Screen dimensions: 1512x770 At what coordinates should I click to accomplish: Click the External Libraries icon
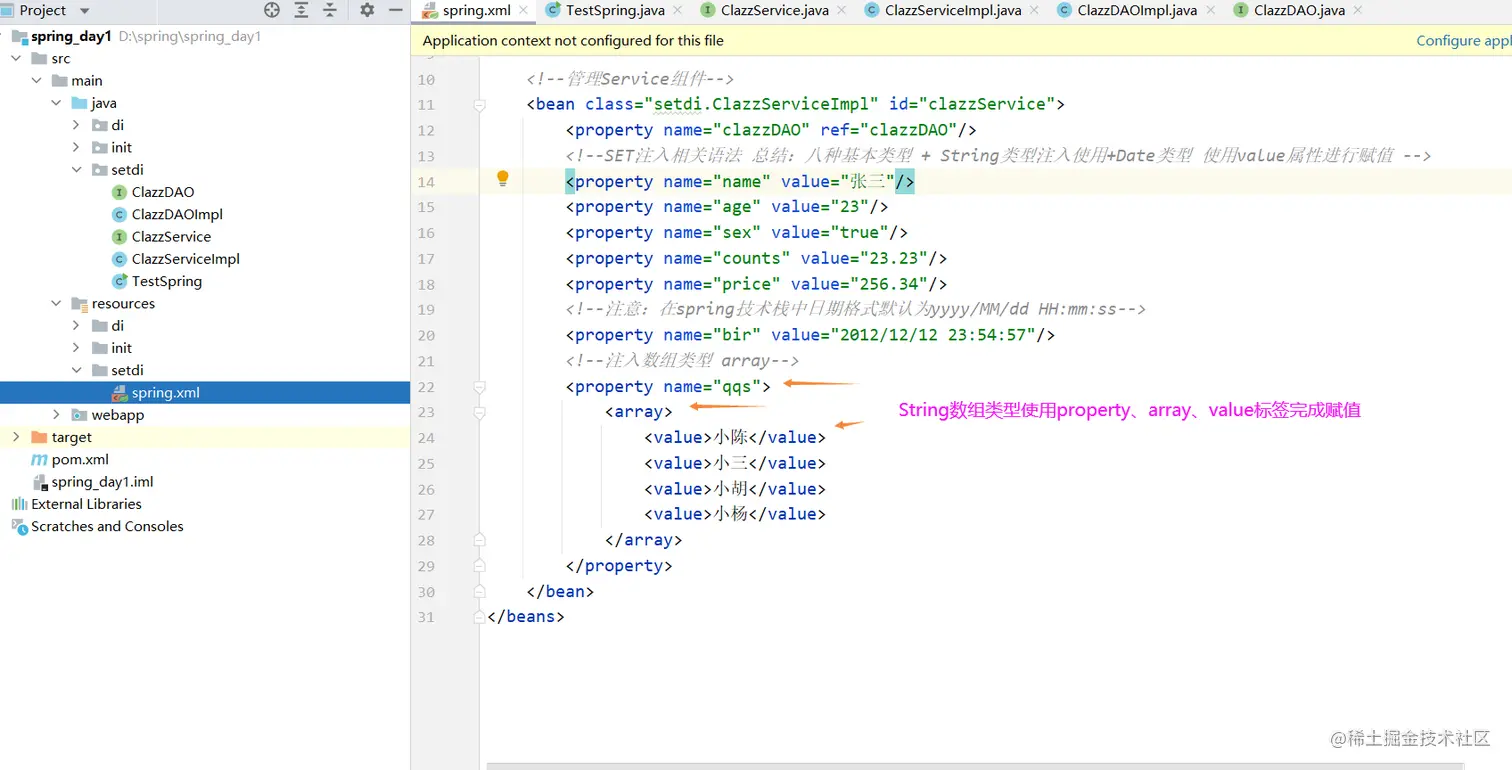coord(19,504)
